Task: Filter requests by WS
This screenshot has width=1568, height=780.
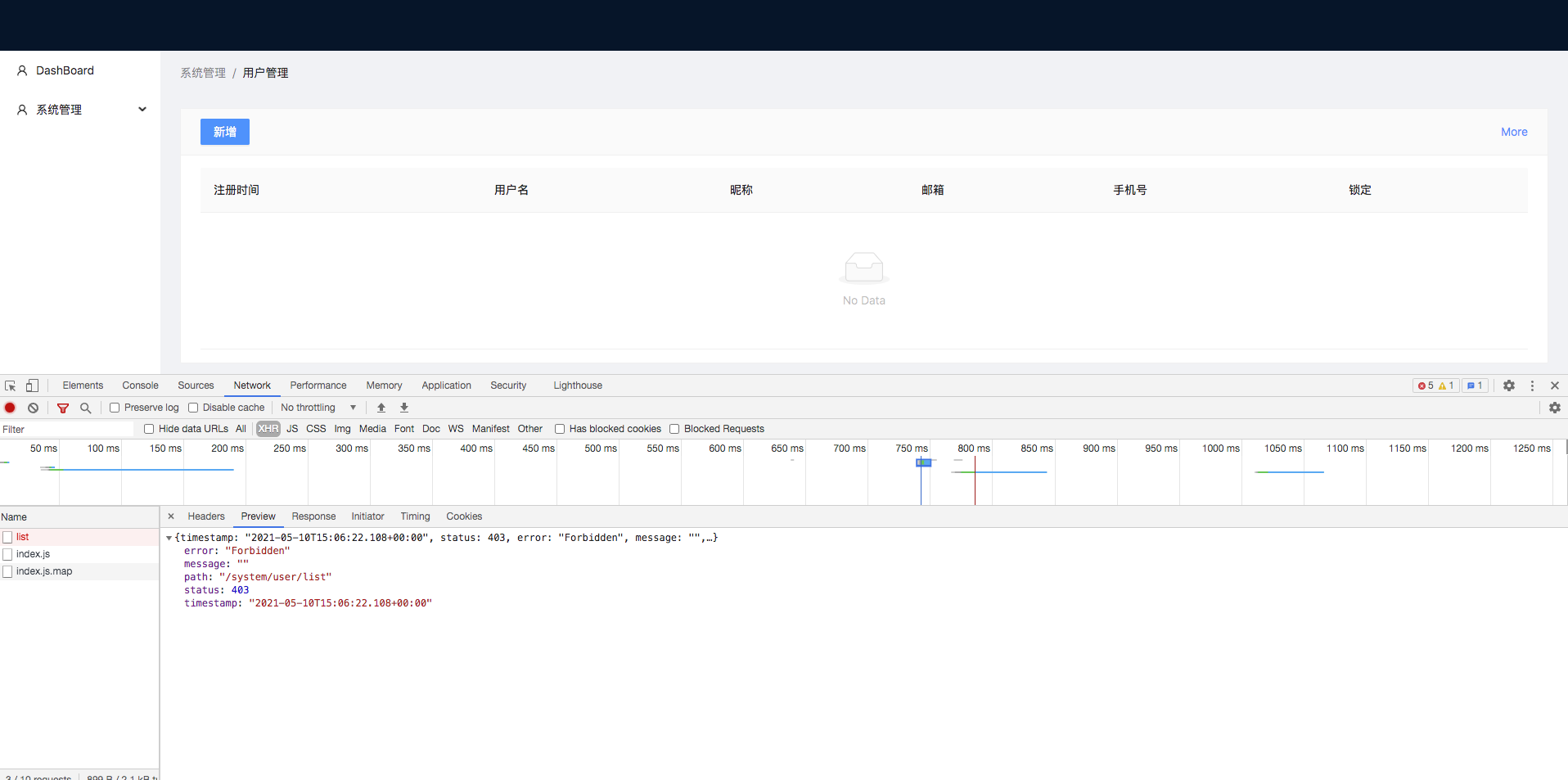Action: (456, 429)
